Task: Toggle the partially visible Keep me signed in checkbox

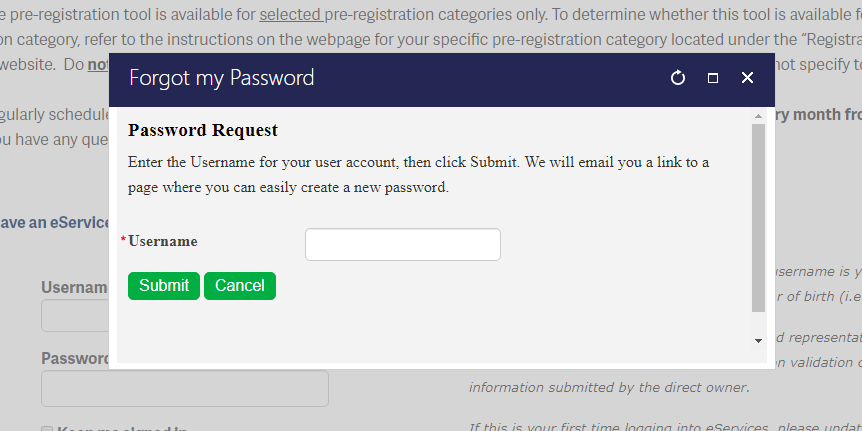Action: pos(47,429)
